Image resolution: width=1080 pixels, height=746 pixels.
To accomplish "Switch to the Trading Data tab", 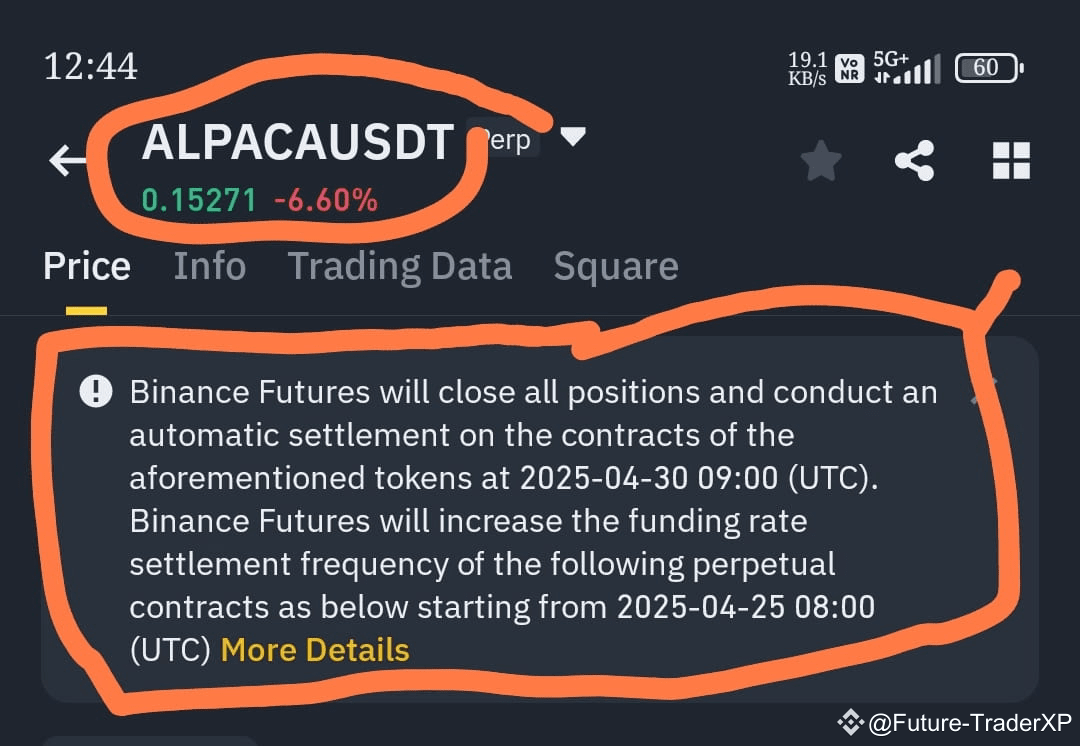I will point(400,265).
